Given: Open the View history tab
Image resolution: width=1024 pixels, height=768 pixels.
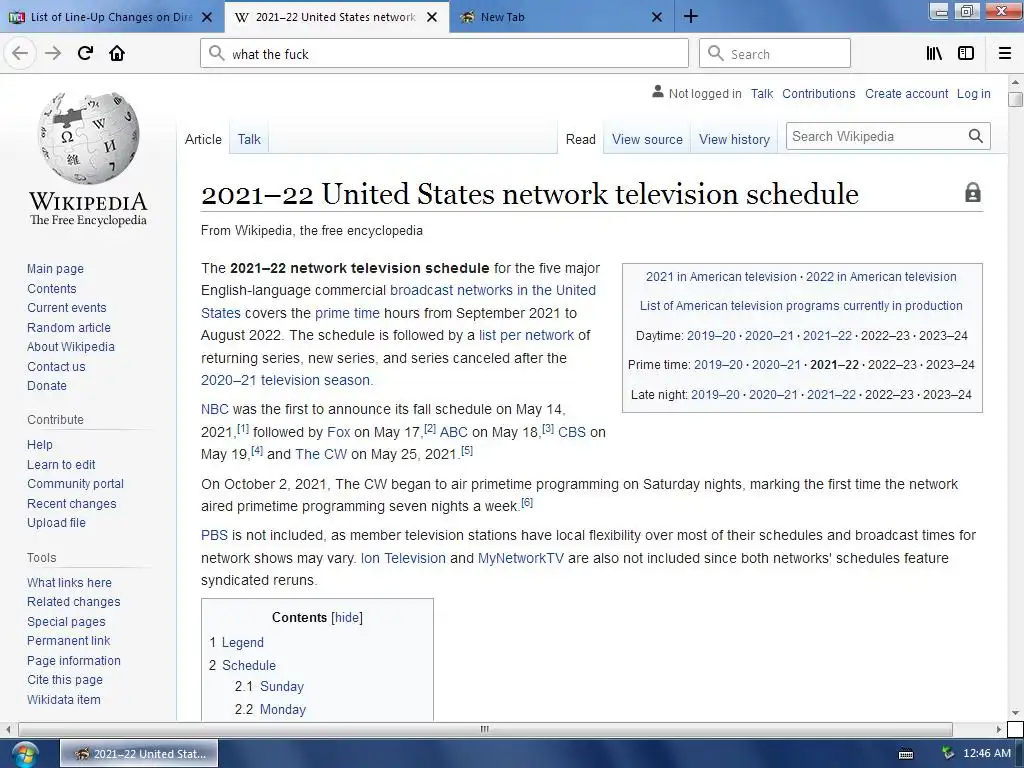Looking at the screenshot, I should pos(735,139).
